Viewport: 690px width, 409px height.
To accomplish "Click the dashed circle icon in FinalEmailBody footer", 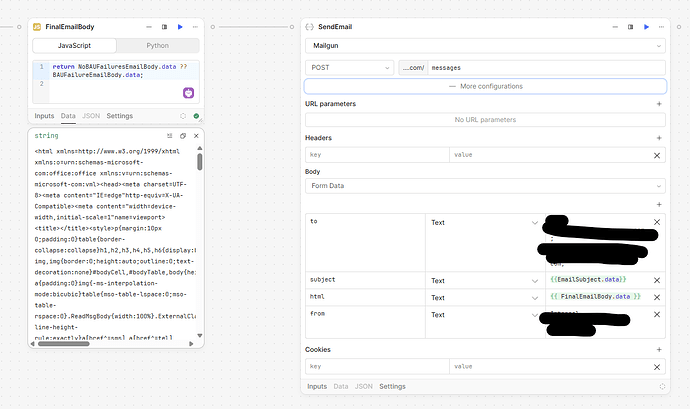I will coord(183,116).
